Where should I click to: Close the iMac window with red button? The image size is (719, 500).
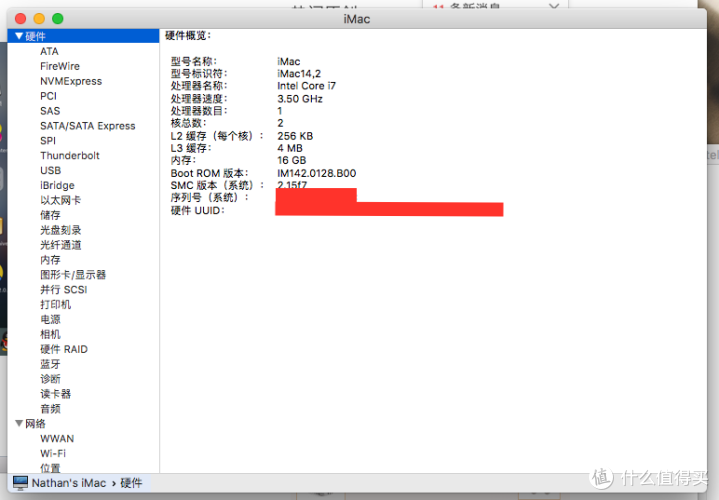point(21,18)
